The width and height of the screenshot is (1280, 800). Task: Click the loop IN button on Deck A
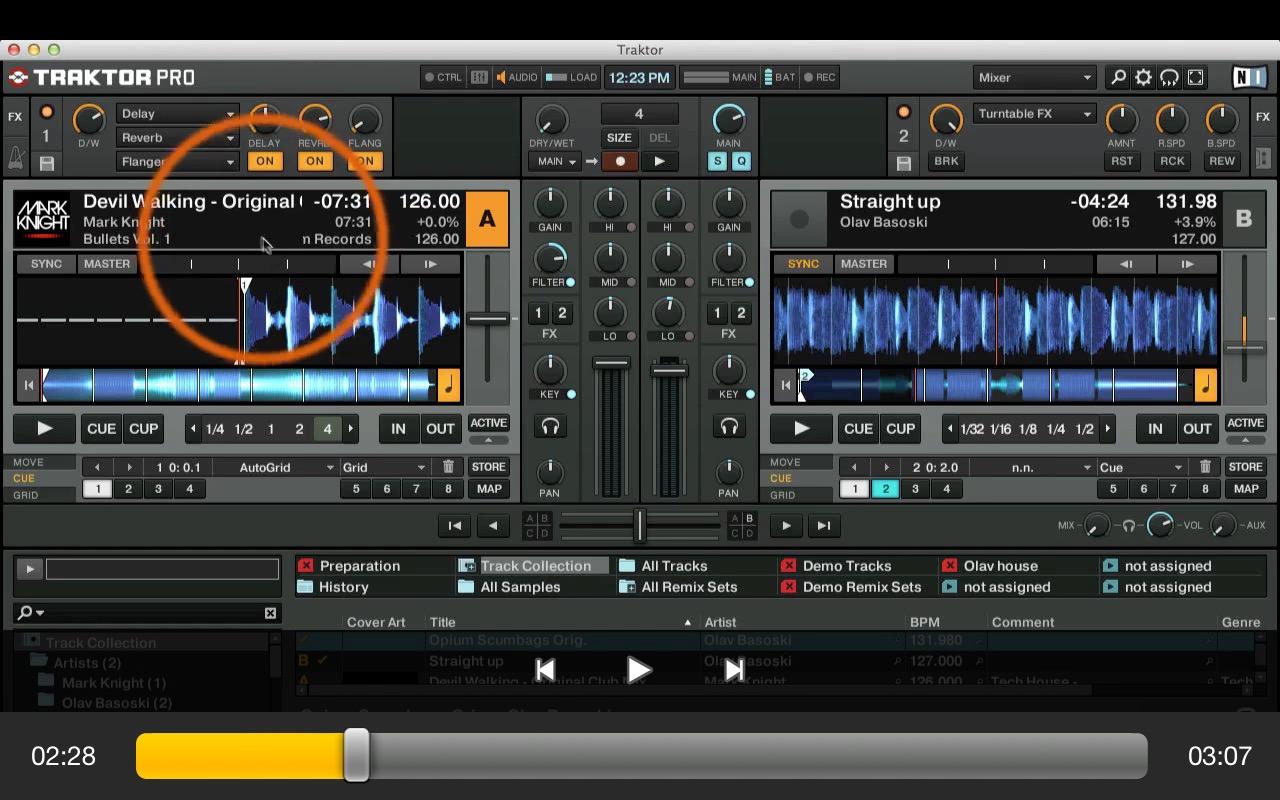[x=398, y=429]
